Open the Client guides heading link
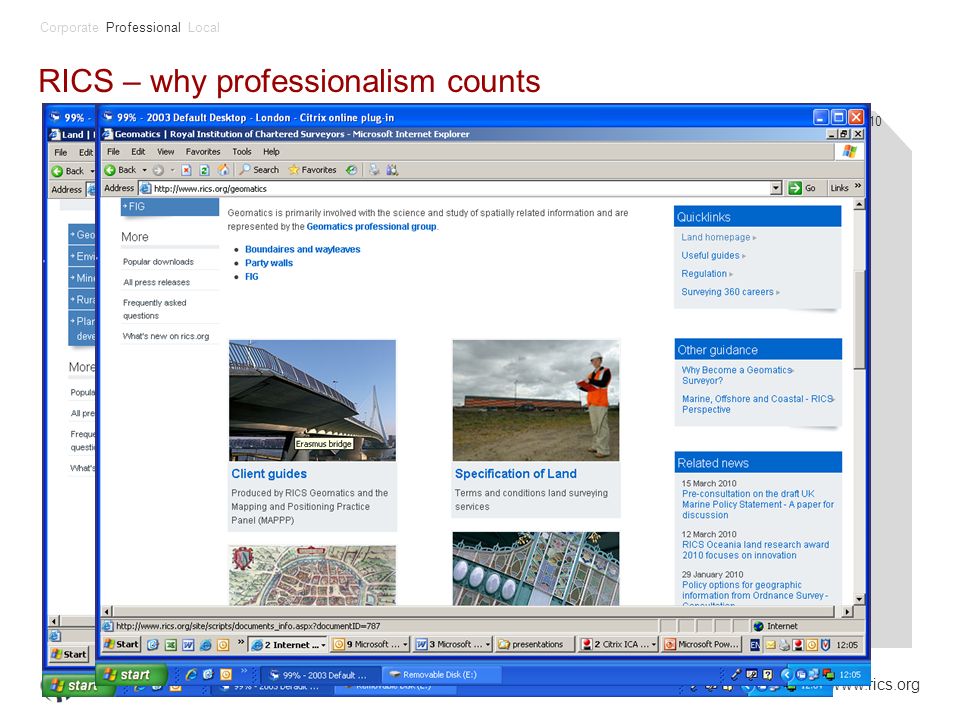This screenshot has height=720, width=960. tap(269, 474)
